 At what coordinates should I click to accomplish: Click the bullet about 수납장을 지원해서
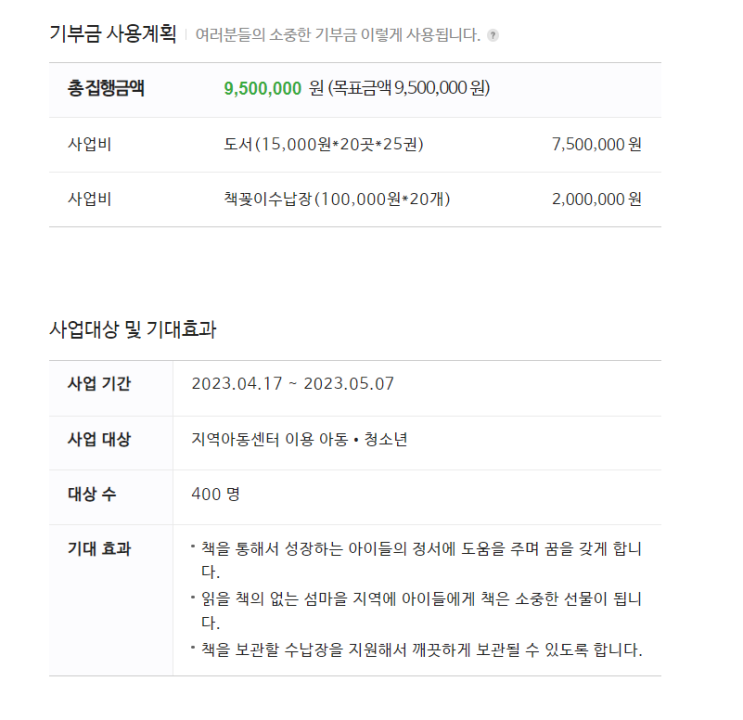tap(417, 650)
